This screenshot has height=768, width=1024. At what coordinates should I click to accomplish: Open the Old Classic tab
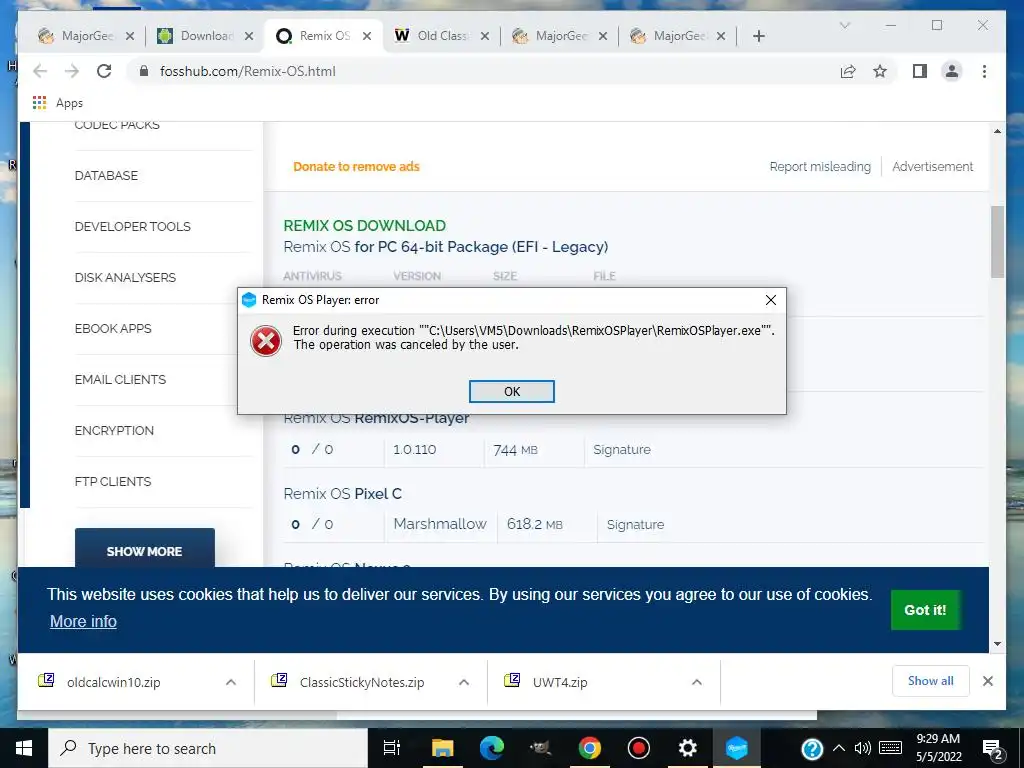pyautogui.click(x=443, y=36)
